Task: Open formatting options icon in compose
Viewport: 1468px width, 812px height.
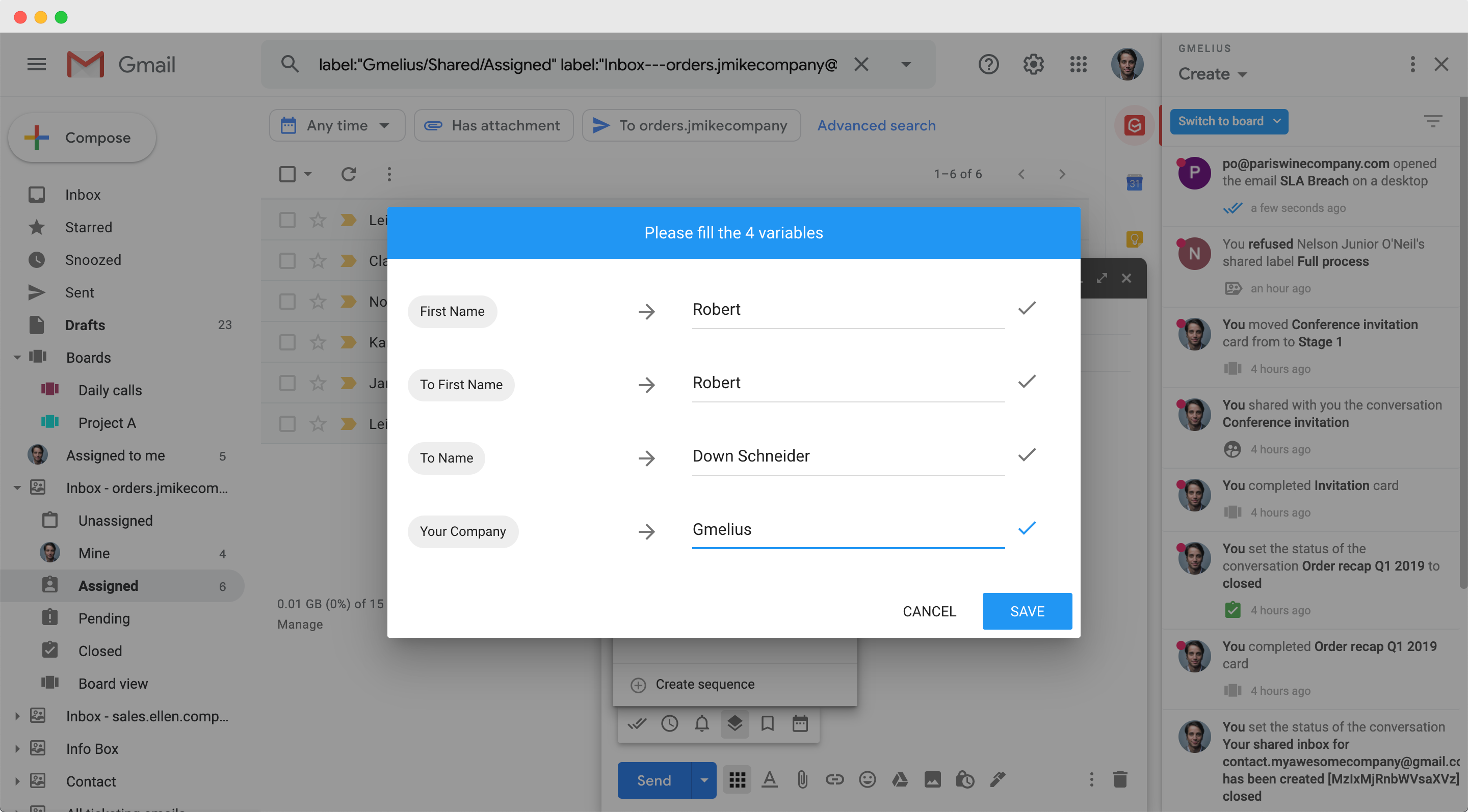Action: 770,779
